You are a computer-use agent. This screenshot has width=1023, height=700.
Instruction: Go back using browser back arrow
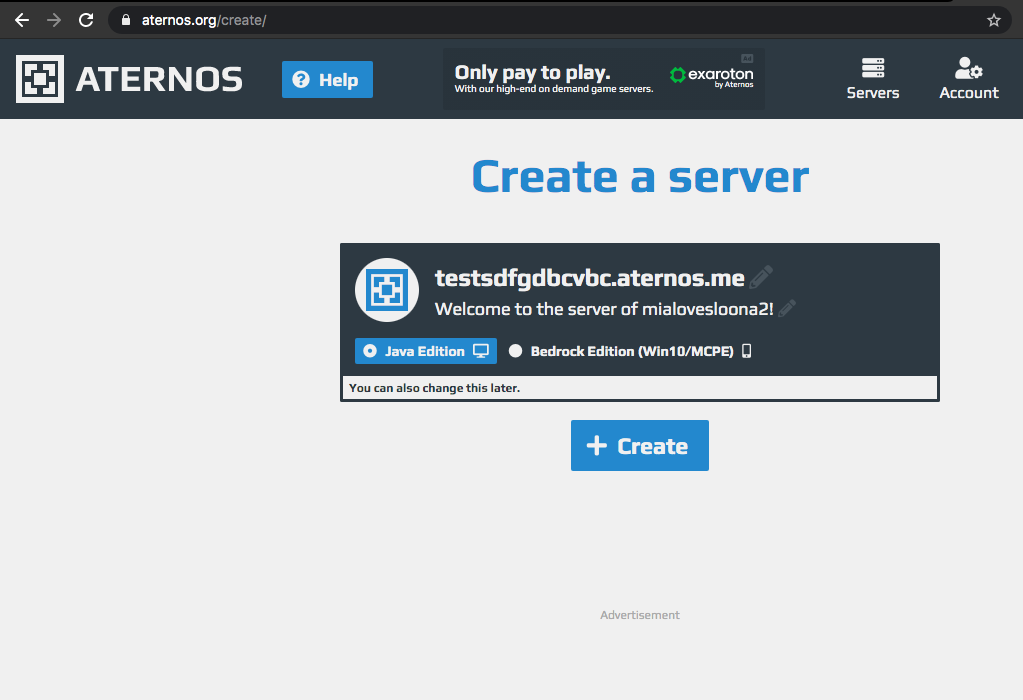[22, 20]
